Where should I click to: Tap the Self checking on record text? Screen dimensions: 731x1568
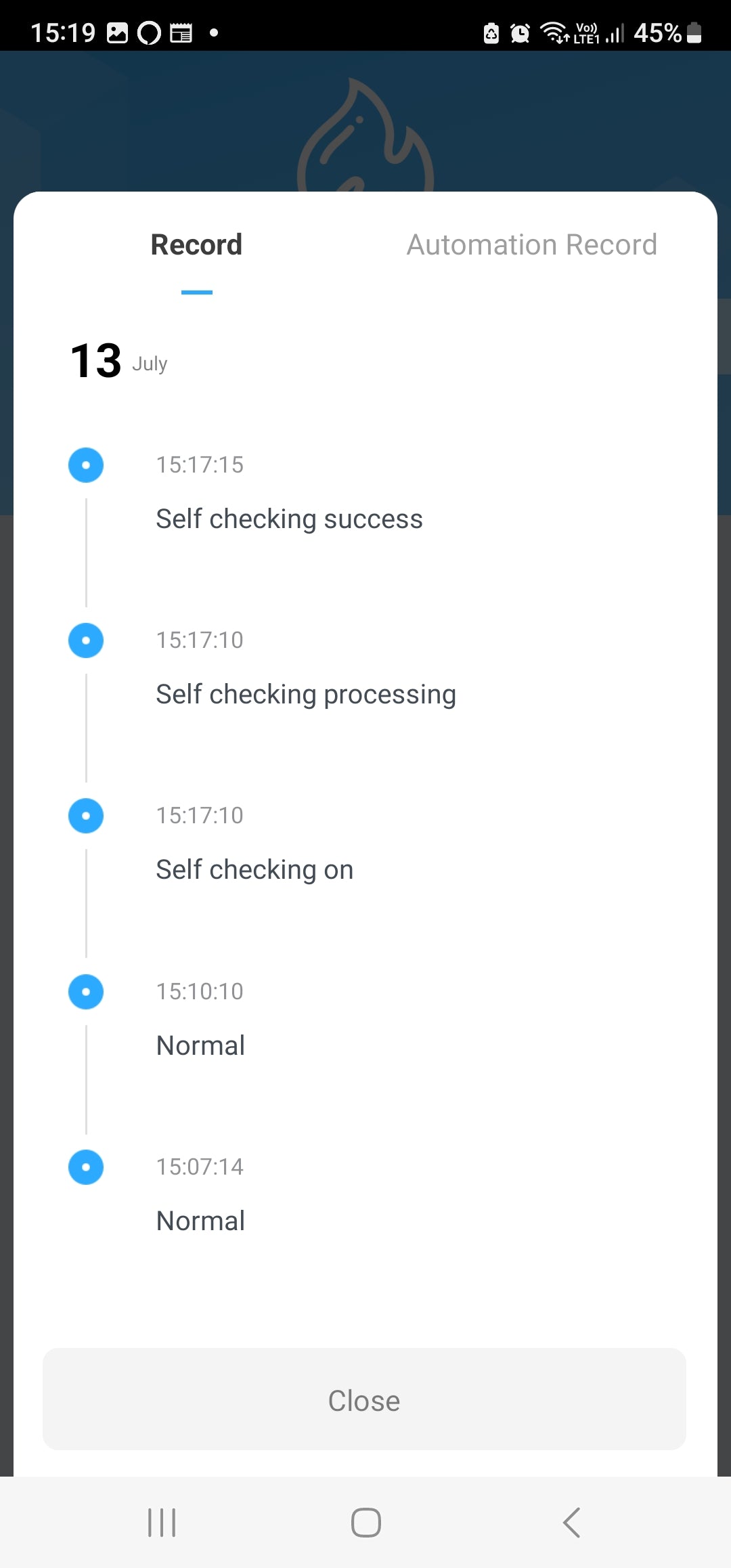tap(254, 870)
